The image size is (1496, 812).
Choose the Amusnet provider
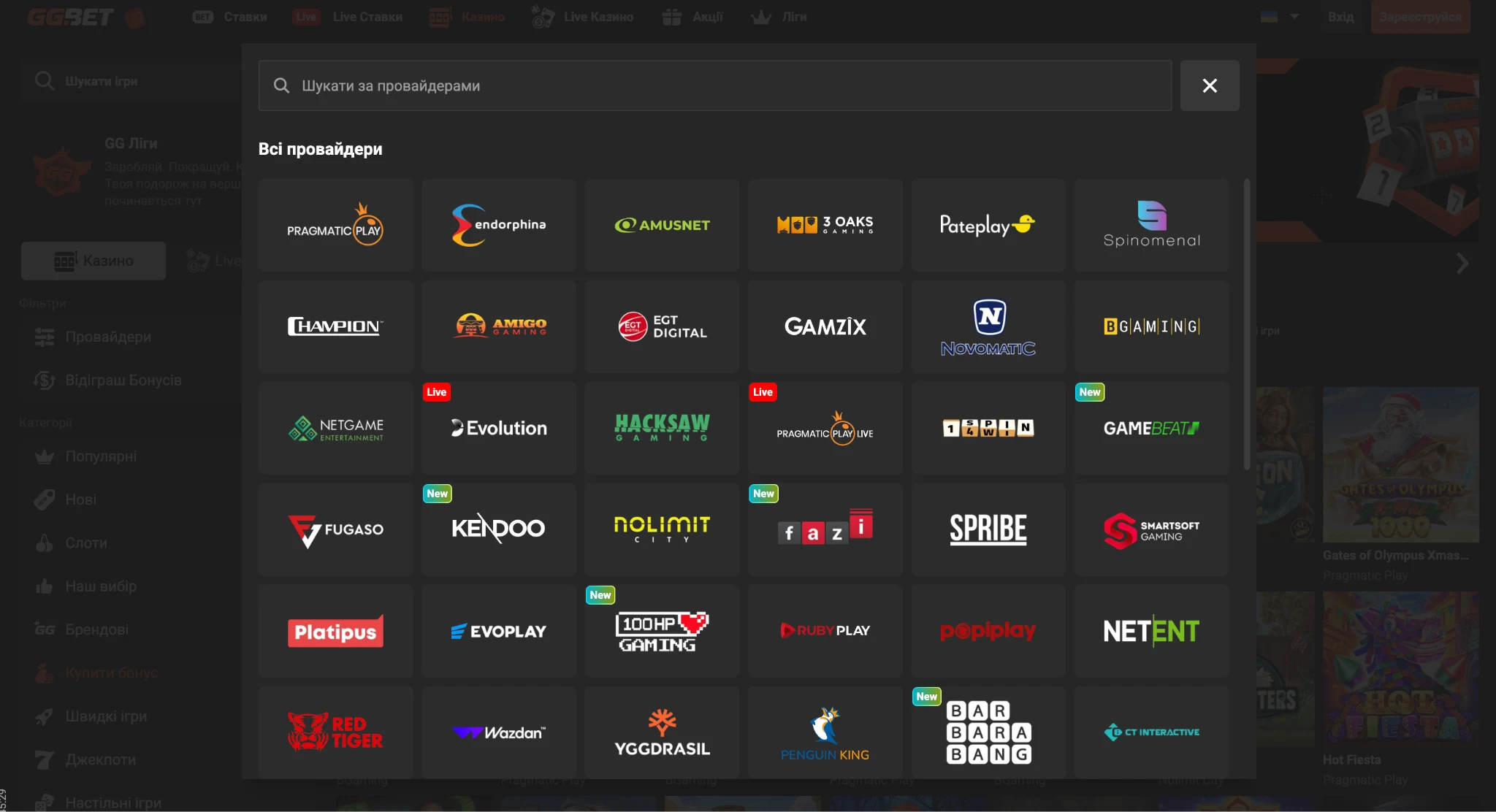point(662,225)
